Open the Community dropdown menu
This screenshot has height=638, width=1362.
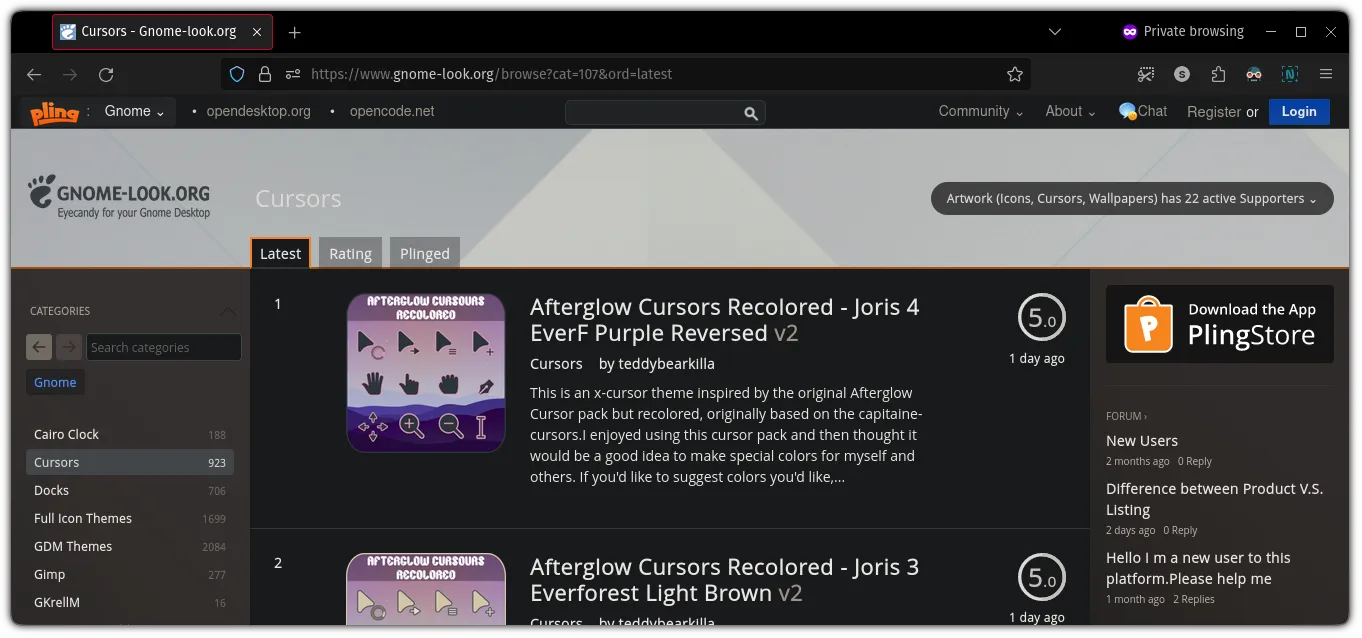pyautogui.click(x=980, y=112)
